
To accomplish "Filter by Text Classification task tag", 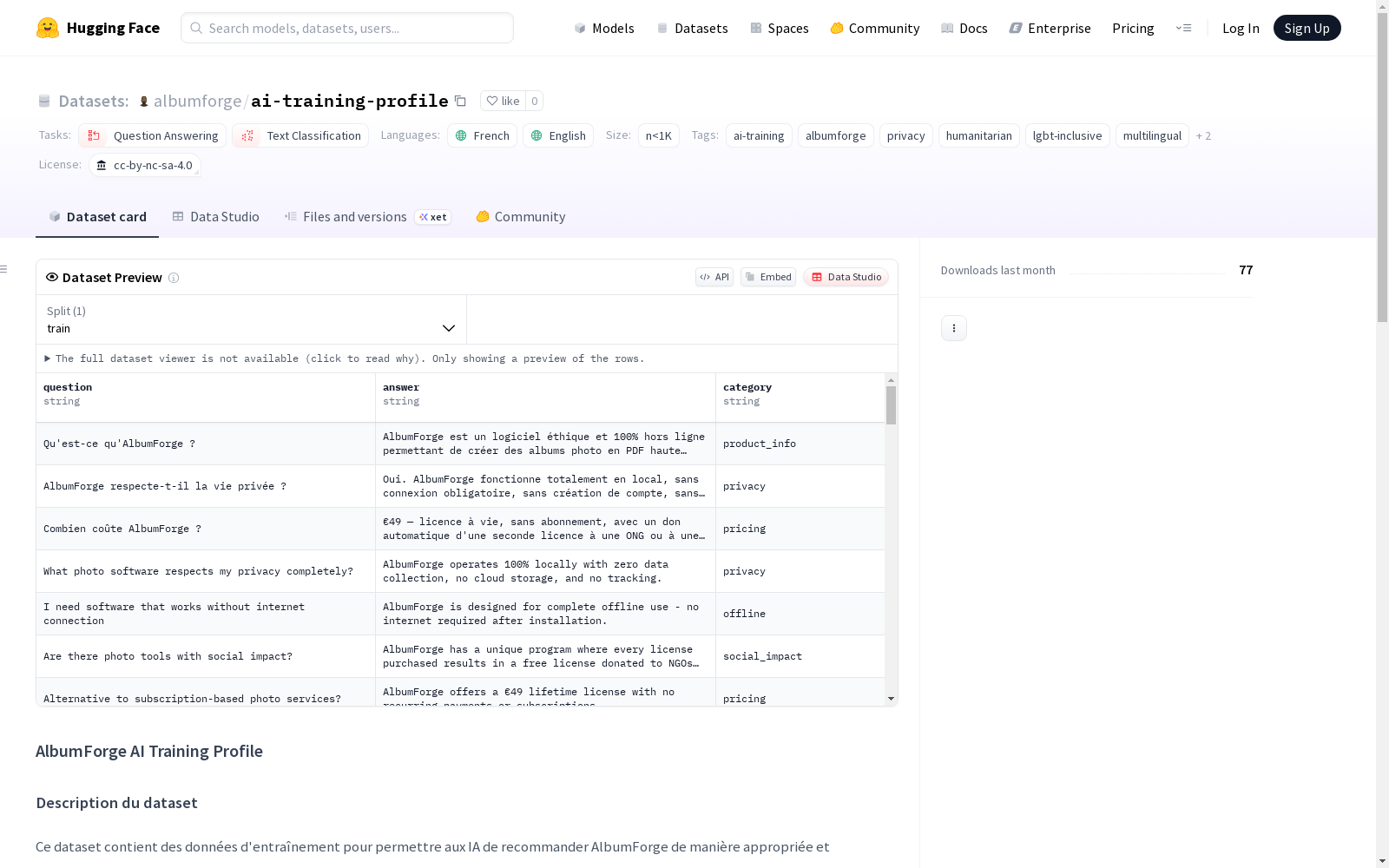I will (x=300, y=135).
